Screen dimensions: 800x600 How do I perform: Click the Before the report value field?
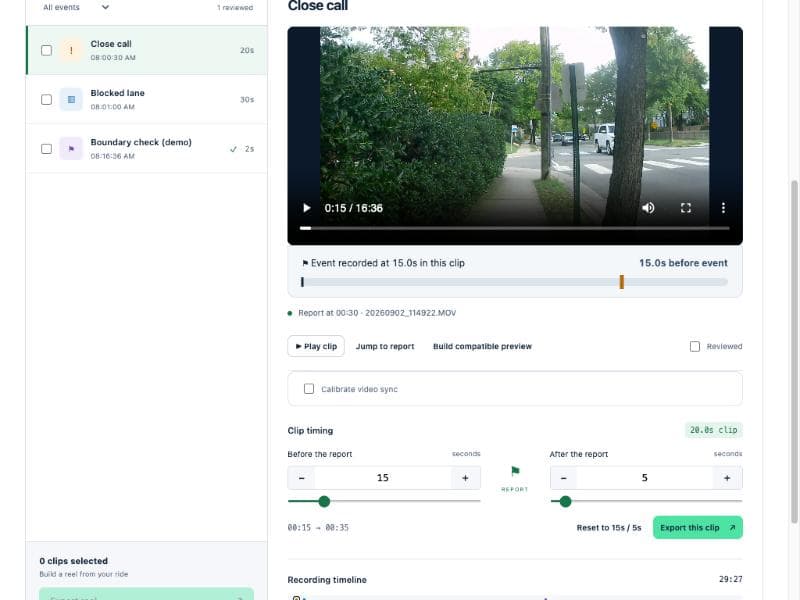point(383,478)
